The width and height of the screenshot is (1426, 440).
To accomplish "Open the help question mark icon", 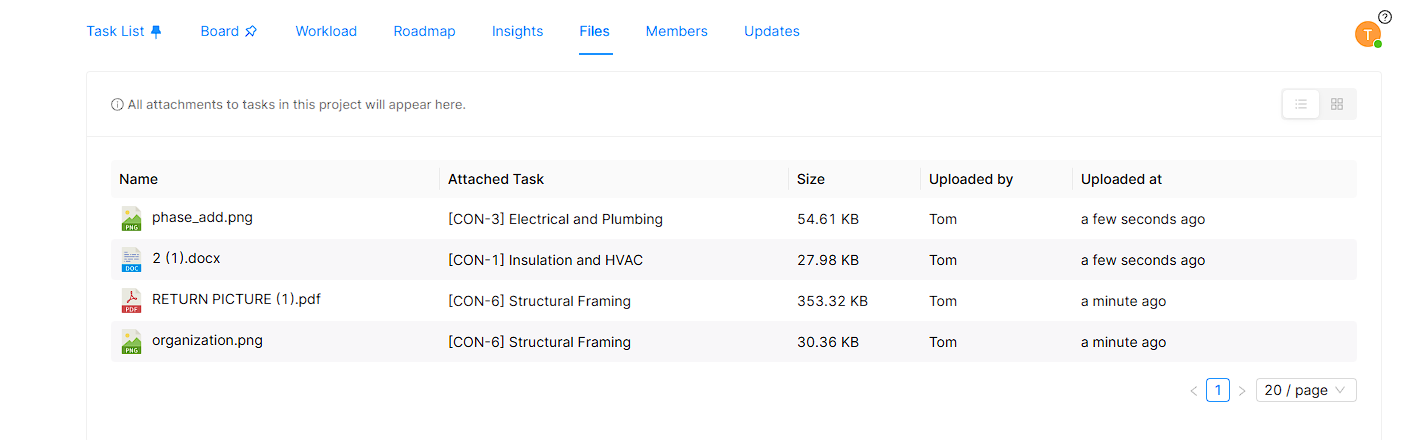I will tap(1385, 17).
